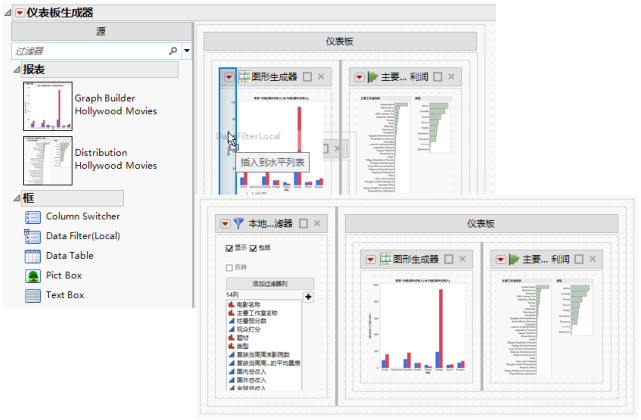Viewport: 641px width, 420px height.
Task: Click the funnel icon of 本地...滤器
Action: pyautogui.click(x=238, y=224)
